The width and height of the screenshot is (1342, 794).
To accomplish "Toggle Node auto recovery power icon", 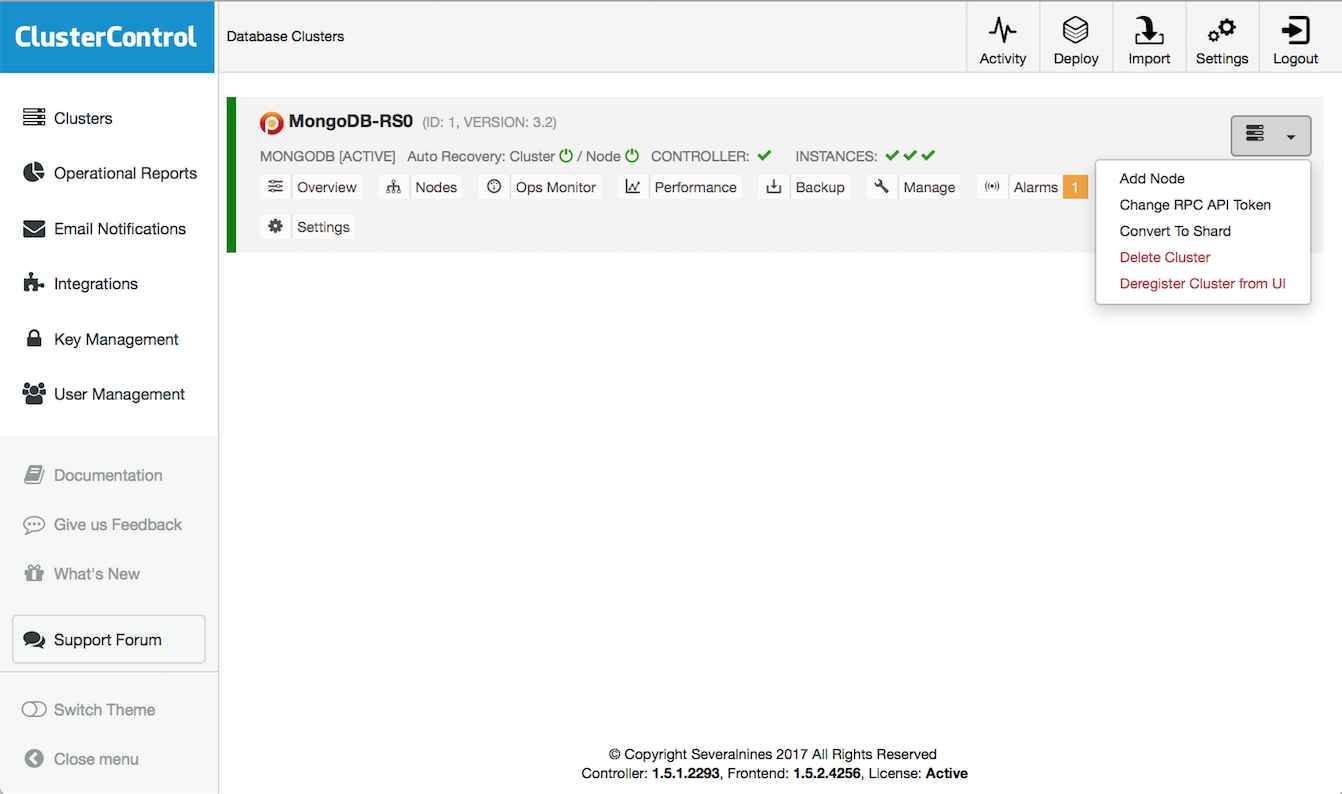I will point(632,156).
